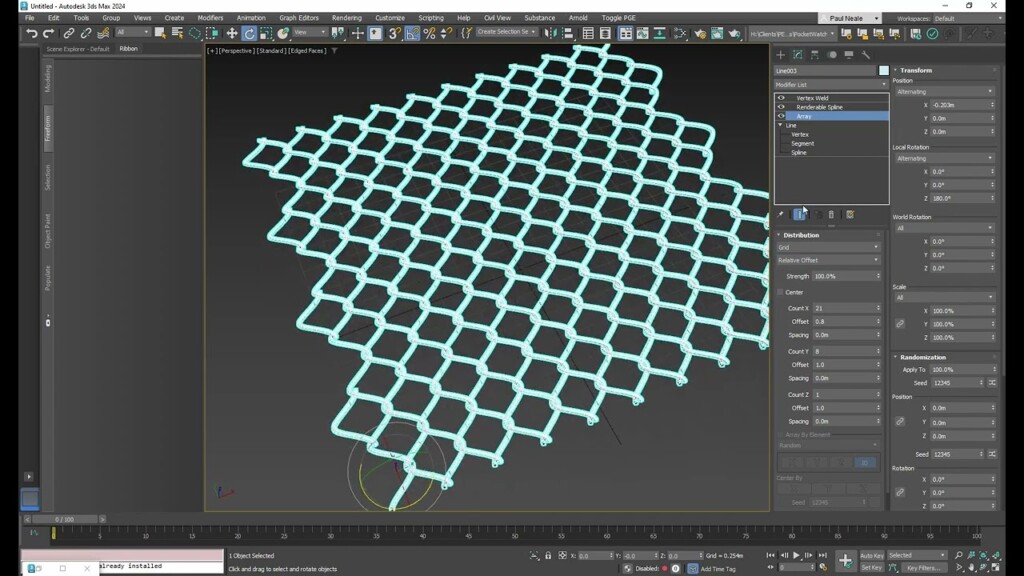
Task: Toggle visibility of the Renderable Spline modifier
Action: click(781, 107)
